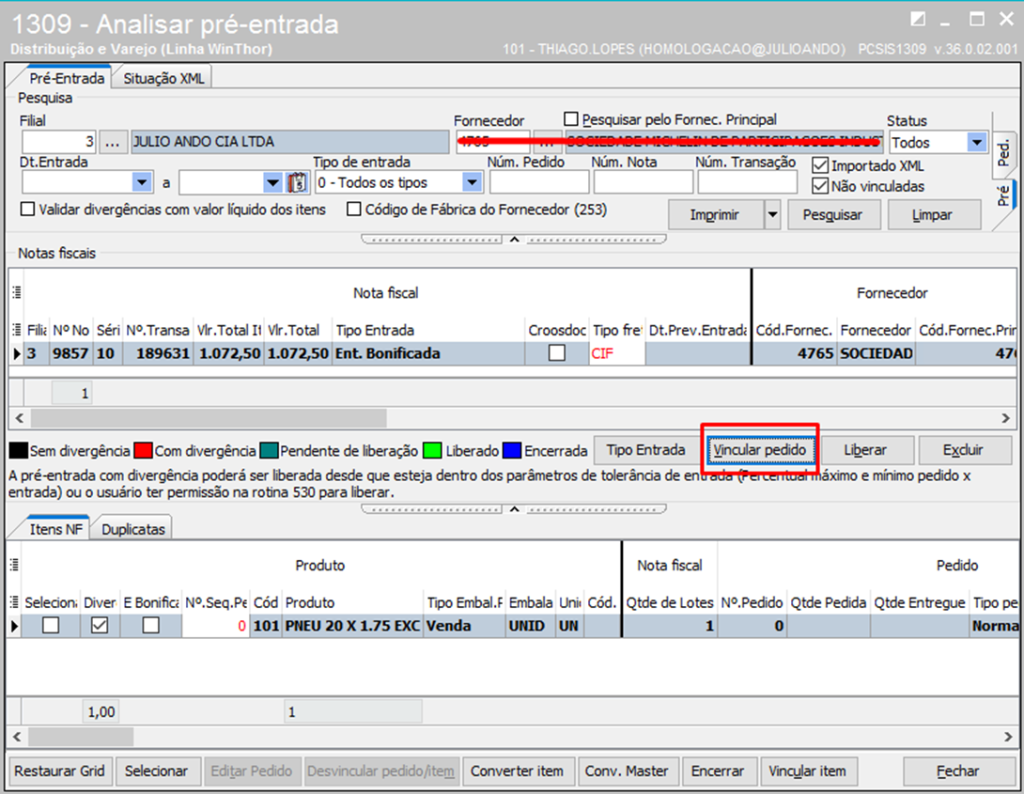Image resolution: width=1024 pixels, height=794 pixels.
Task: Click the Vincular pedido button
Action: point(759,450)
